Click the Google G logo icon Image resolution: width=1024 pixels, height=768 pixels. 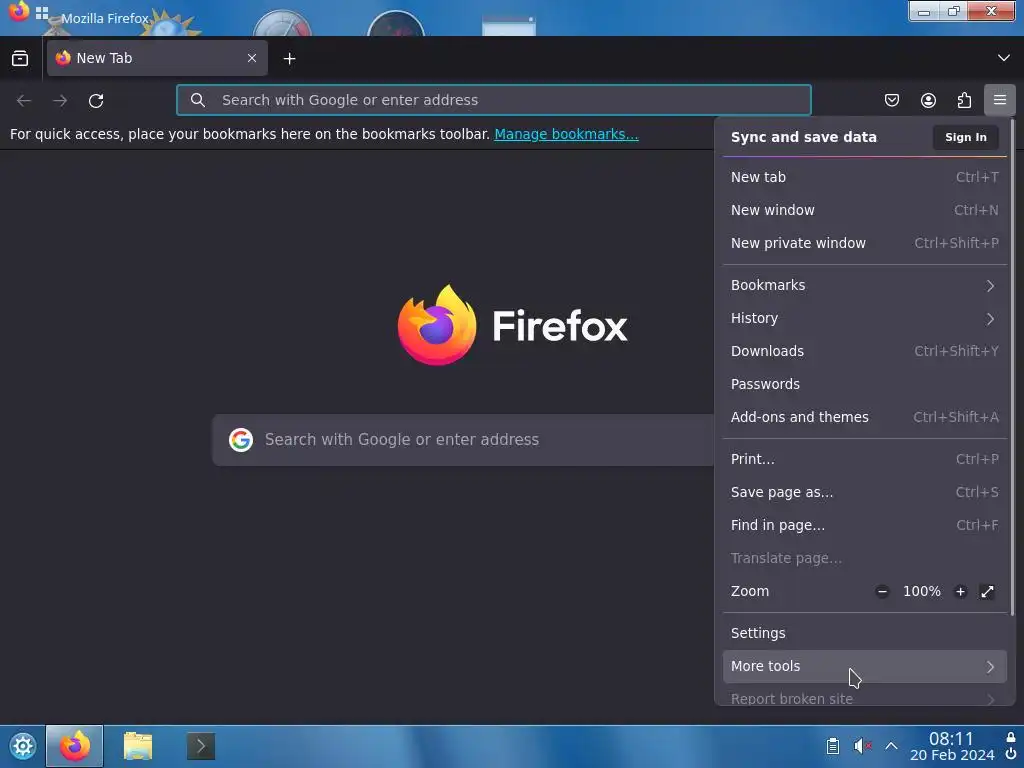pos(241,440)
